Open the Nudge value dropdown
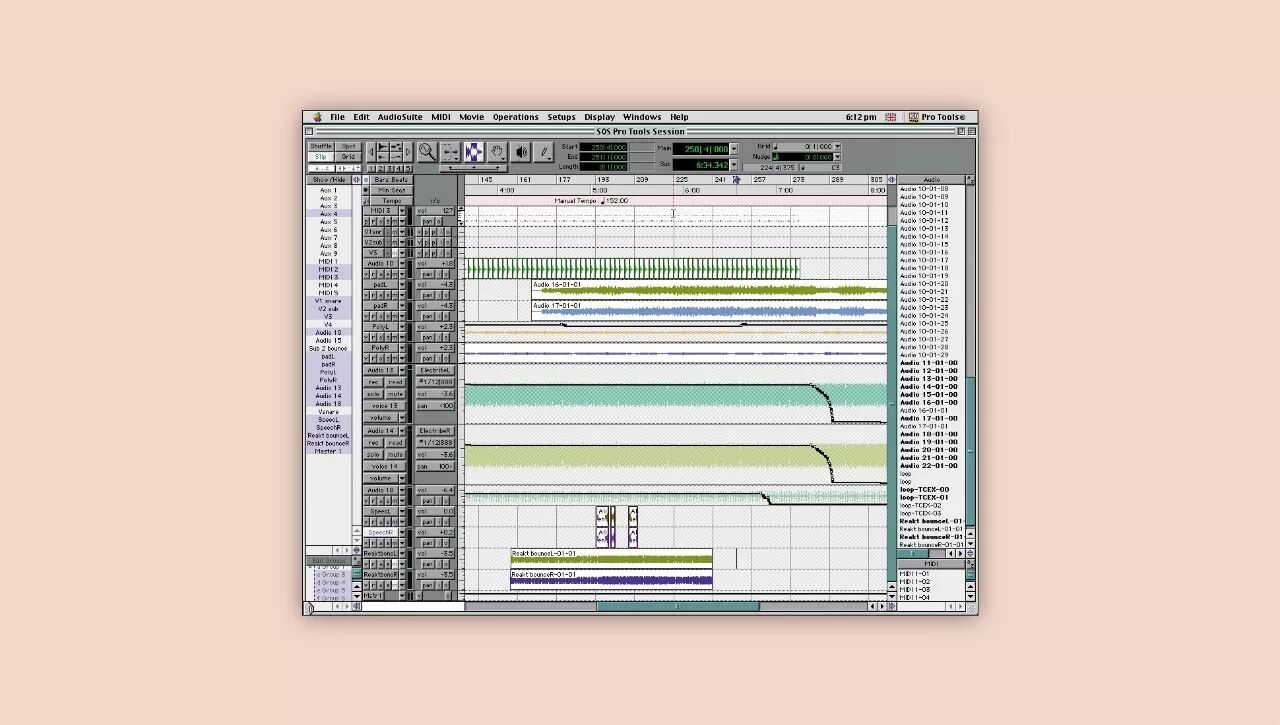 pyautogui.click(x=837, y=157)
